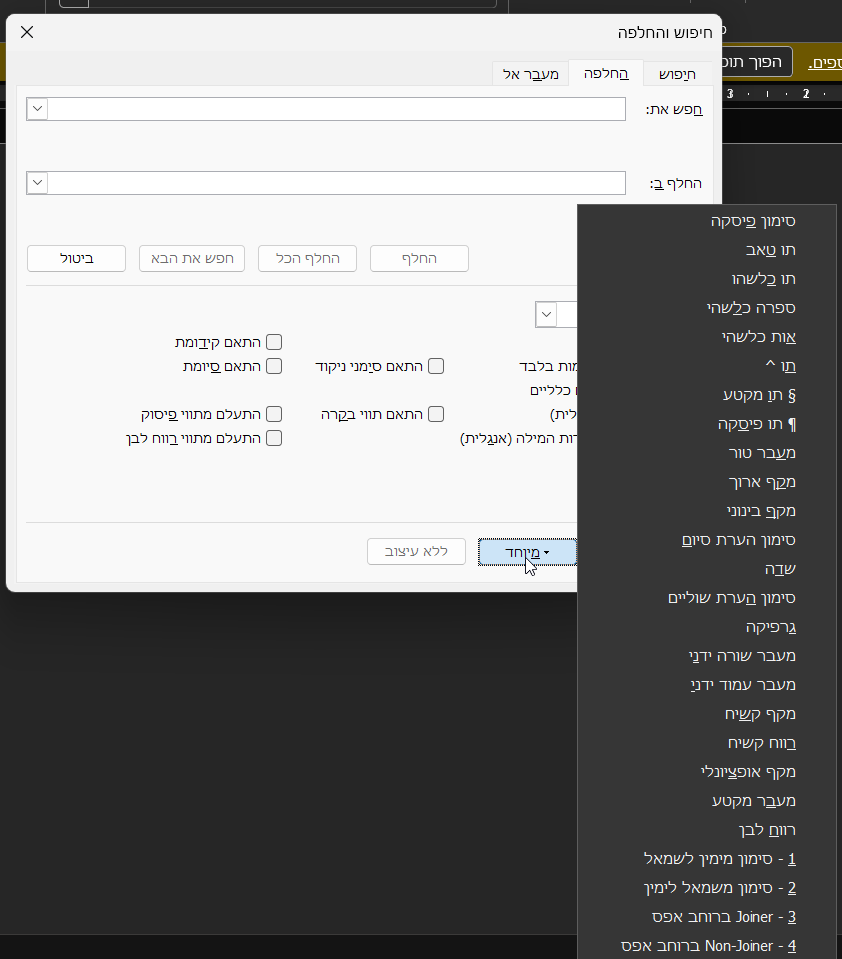This screenshot has height=959, width=842.
Task: Open the search direction dropdown
Action: click(547, 315)
